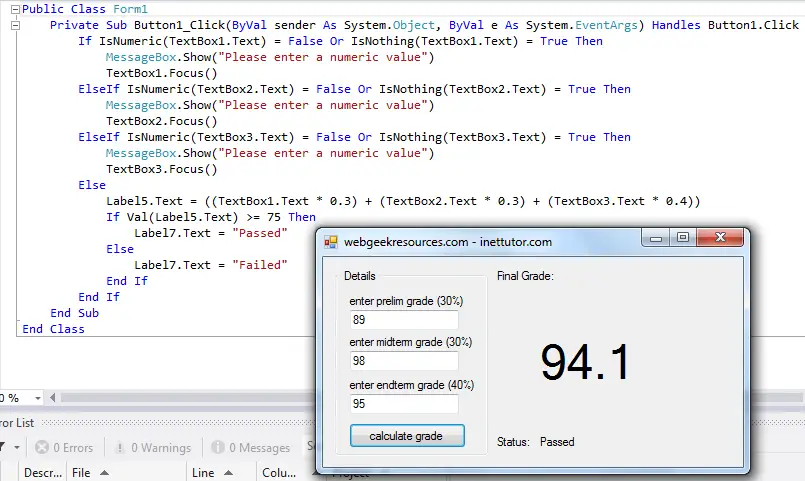Image resolution: width=805 pixels, height=481 pixels.
Task: Click the enter midterm grade (30%) label
Action: coord(411,342)
